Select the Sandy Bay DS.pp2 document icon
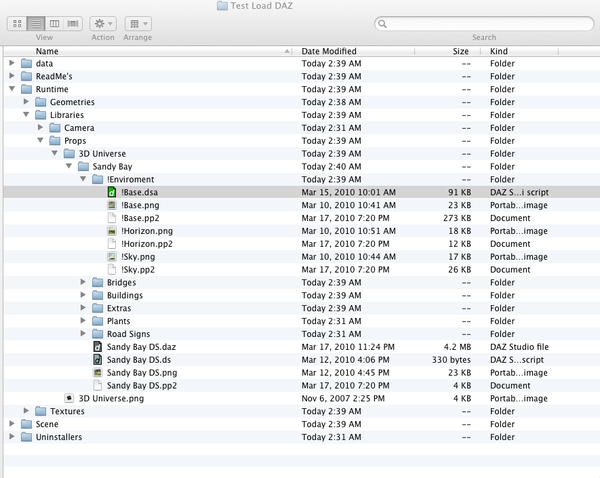Image resolution: width=600 pixels, height=478 pixels. click(x=98, y=385)
